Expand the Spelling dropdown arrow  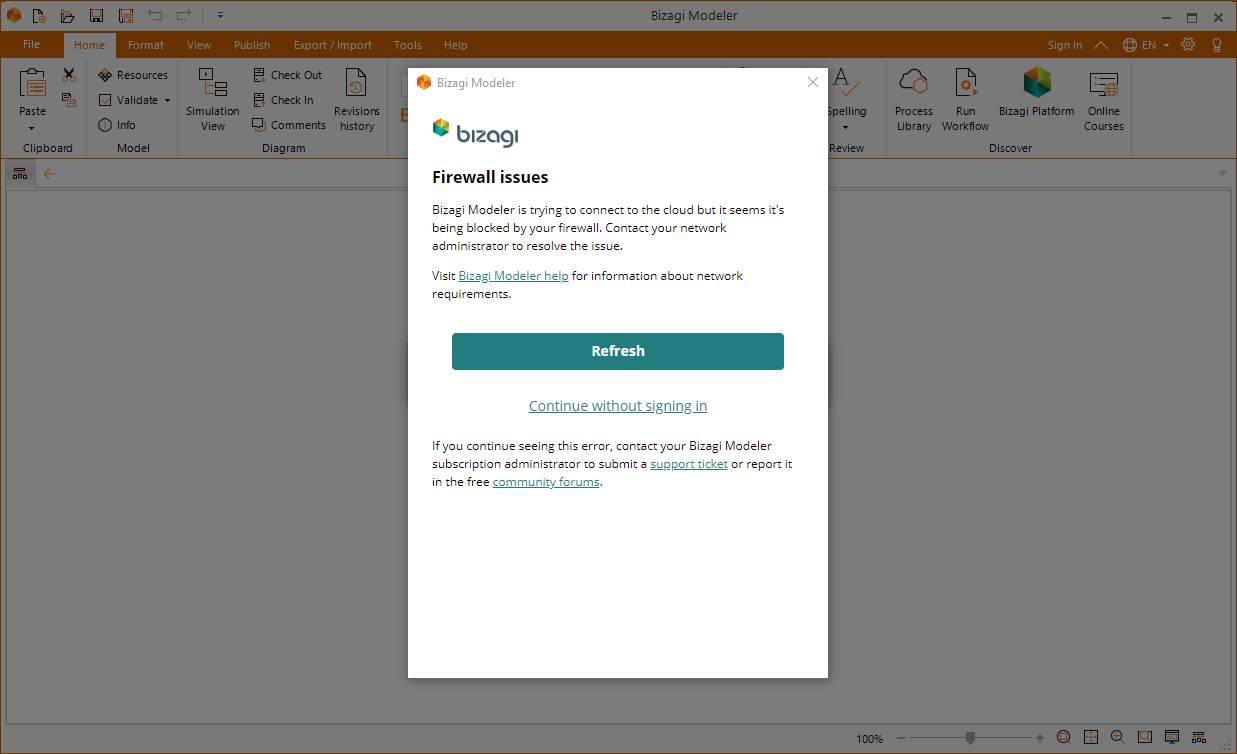coord(845,127)
